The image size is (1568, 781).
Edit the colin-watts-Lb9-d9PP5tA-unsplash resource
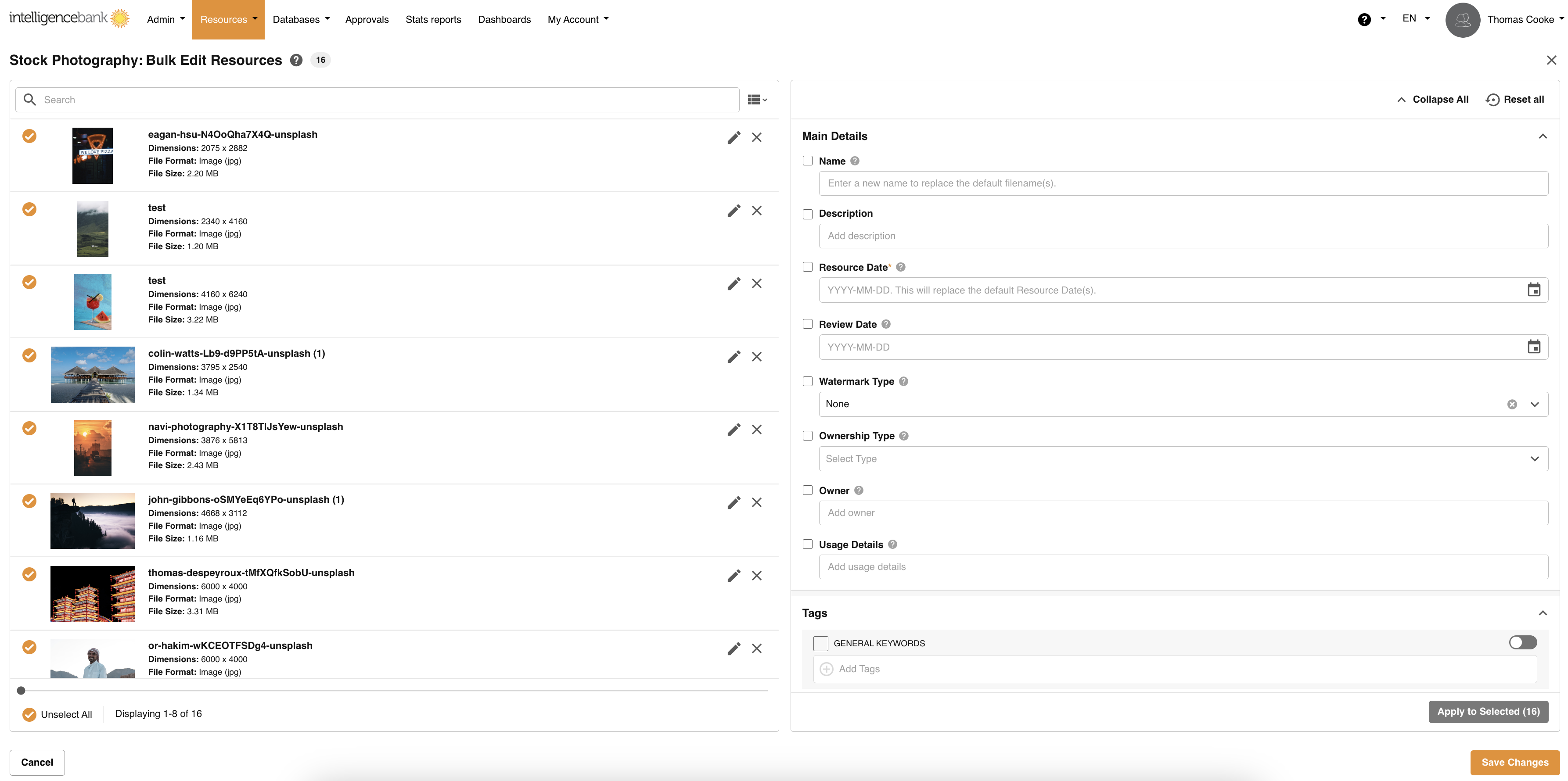coord(734,356)
